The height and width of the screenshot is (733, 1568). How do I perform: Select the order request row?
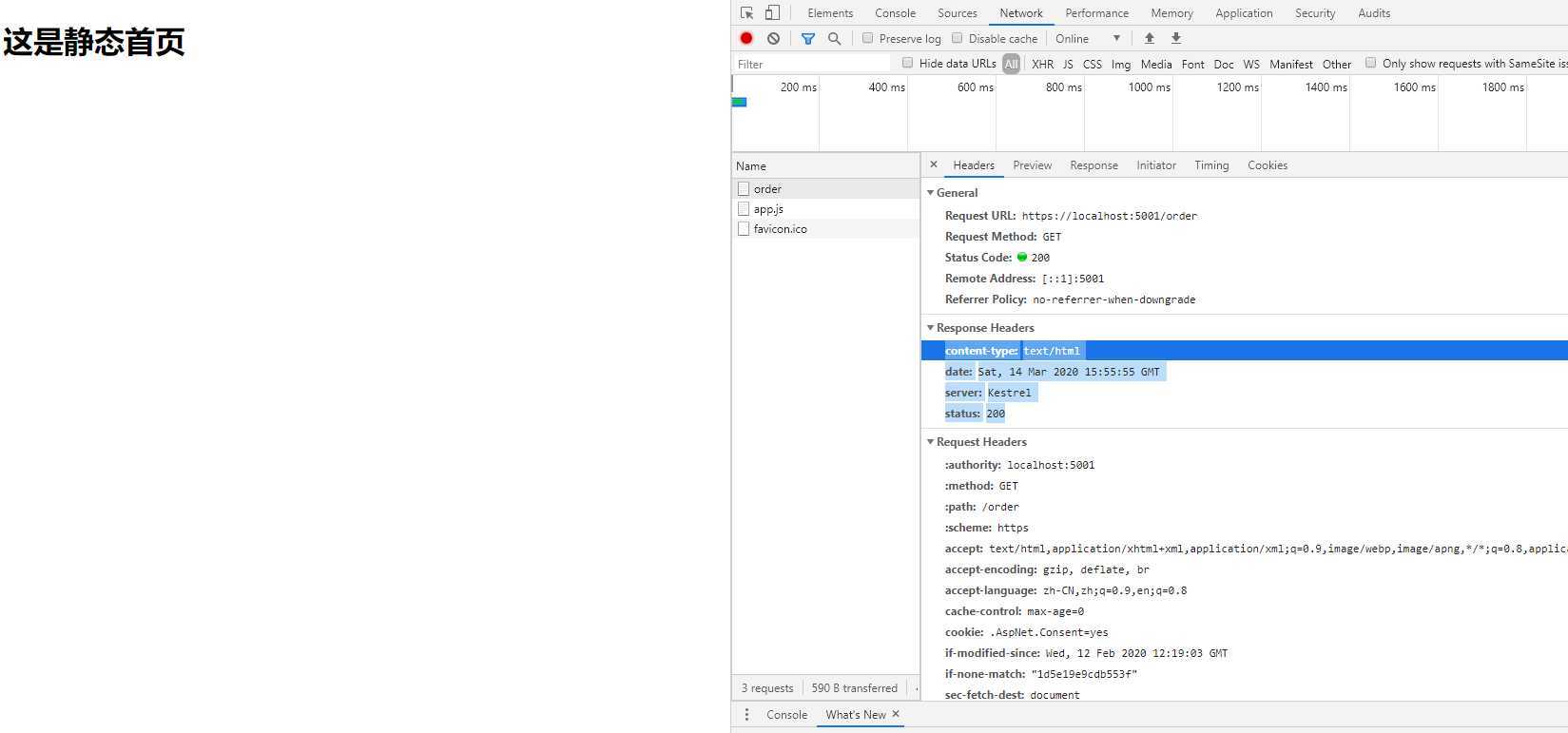[x=825, y=188]
